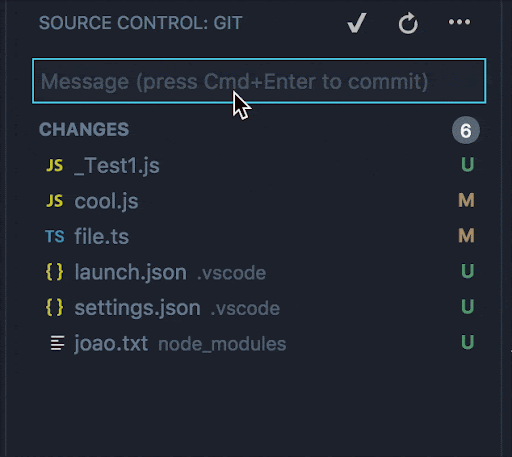Click the text file icon beside joao.txt
The height and width of the screenshot is (457, 512).
pos(57,343)
